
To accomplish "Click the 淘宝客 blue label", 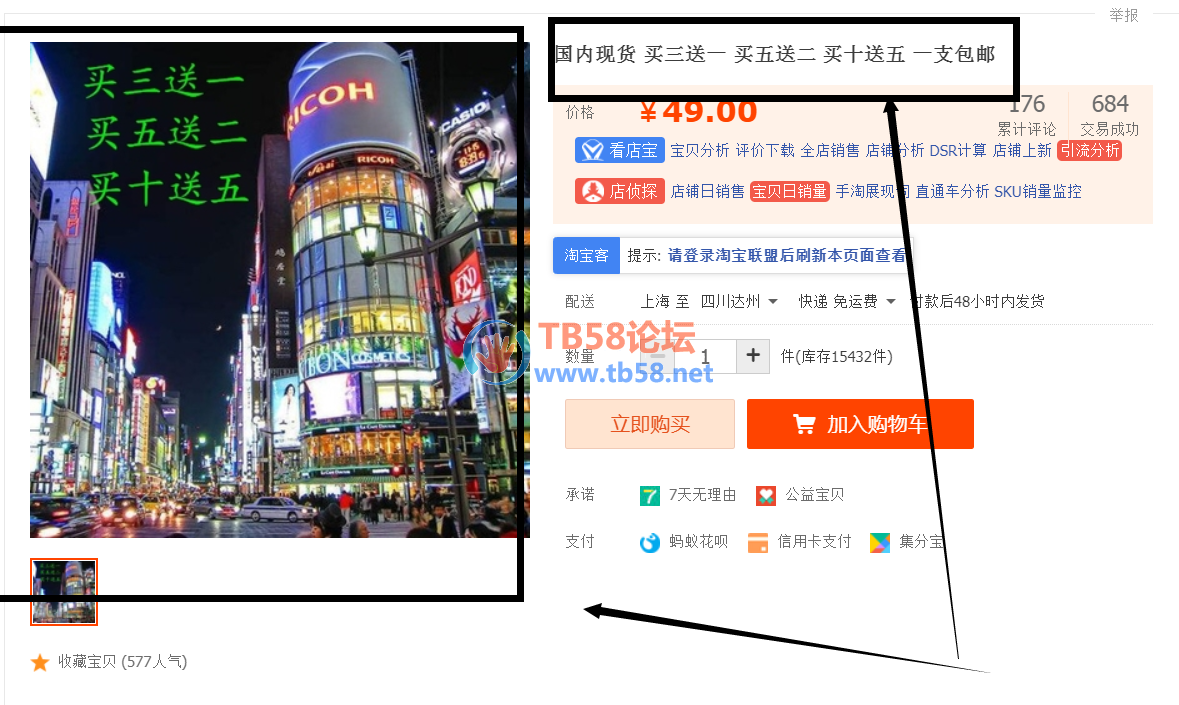I will click(x=586, y=256).
